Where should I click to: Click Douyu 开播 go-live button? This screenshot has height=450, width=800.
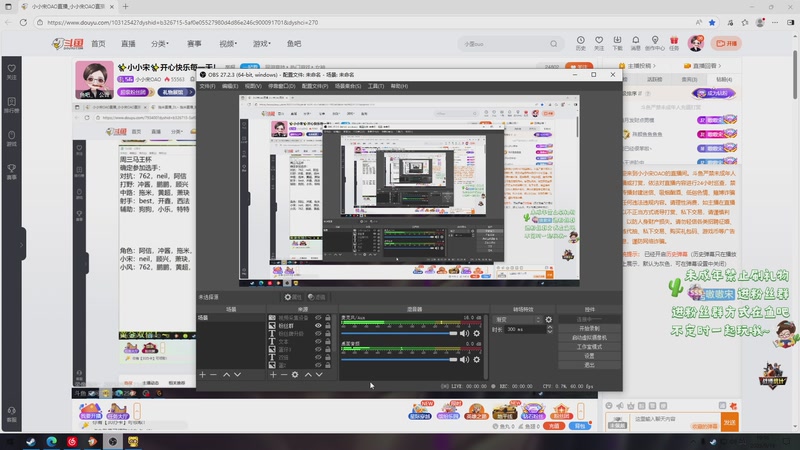pos(727,43)
